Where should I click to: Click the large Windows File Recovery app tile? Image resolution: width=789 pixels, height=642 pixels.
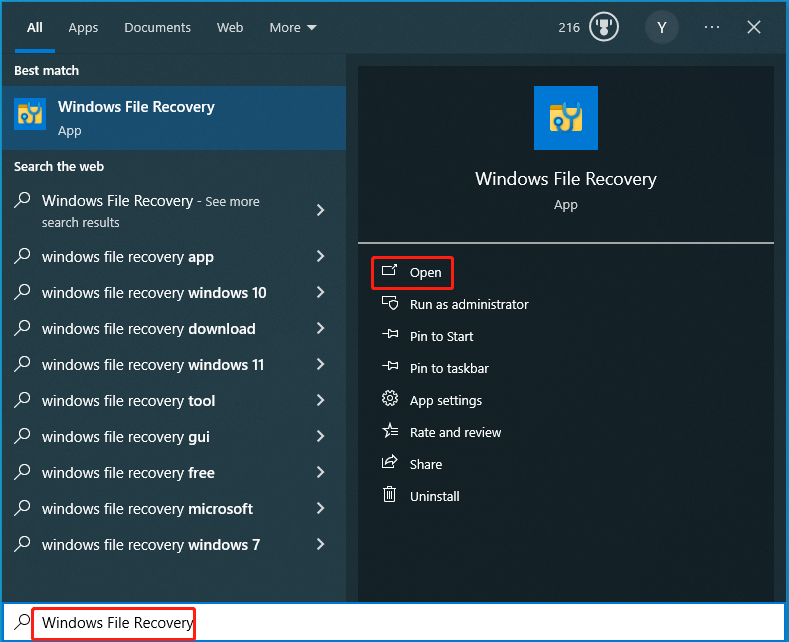tap(566, 118)
